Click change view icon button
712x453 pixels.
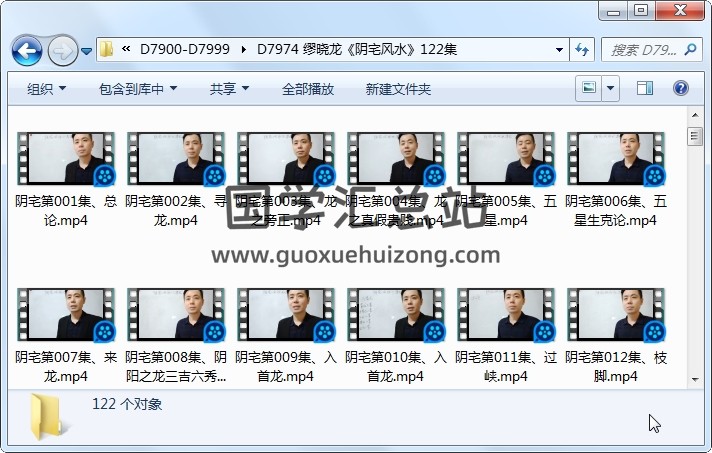(589, 88)
